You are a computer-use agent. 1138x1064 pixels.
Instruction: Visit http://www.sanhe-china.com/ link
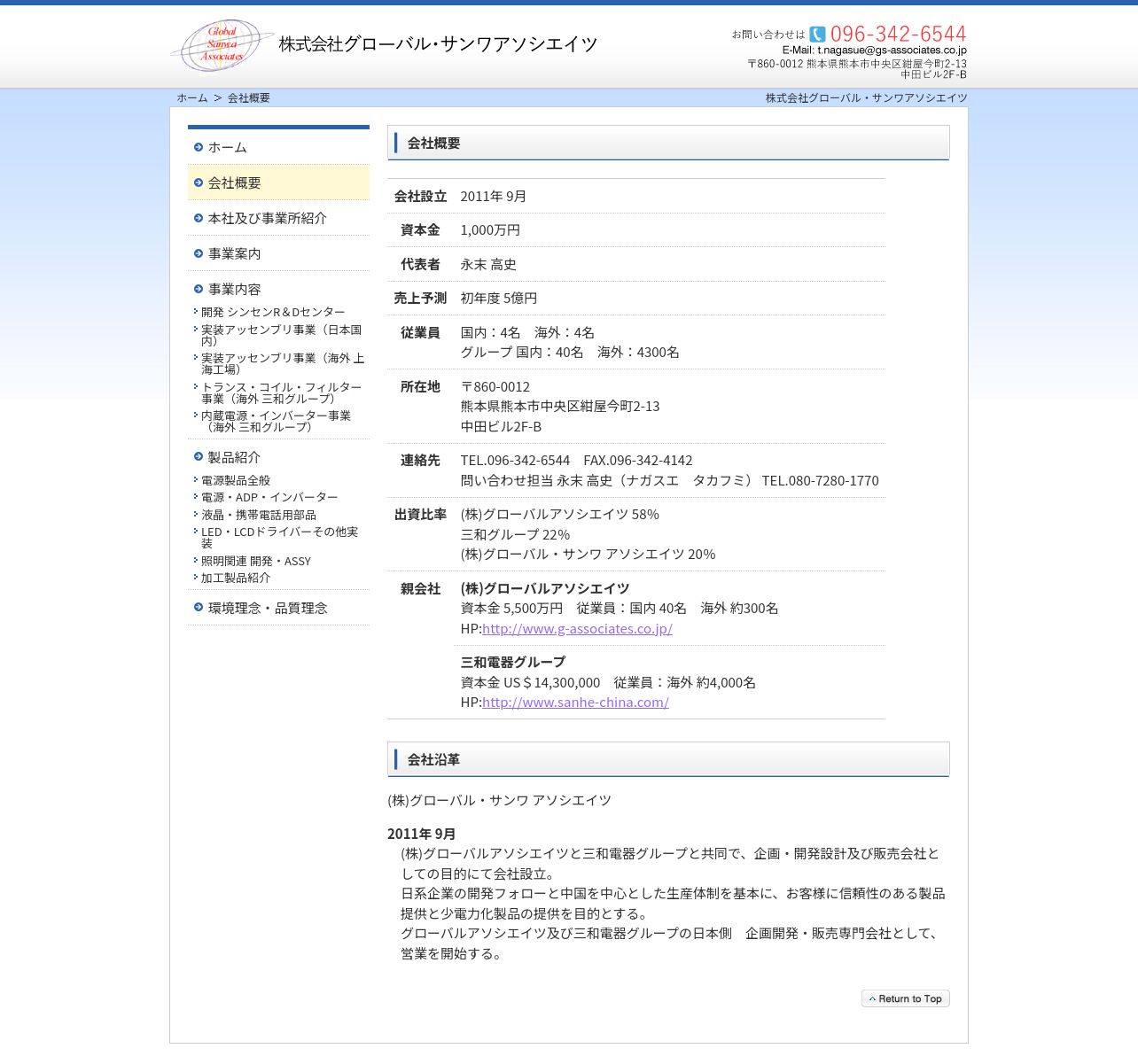(x=575, y=702)
